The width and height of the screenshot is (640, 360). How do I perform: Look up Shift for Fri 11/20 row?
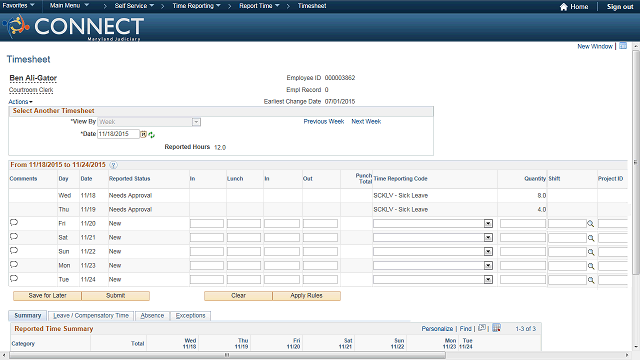(x=591, y=224)
